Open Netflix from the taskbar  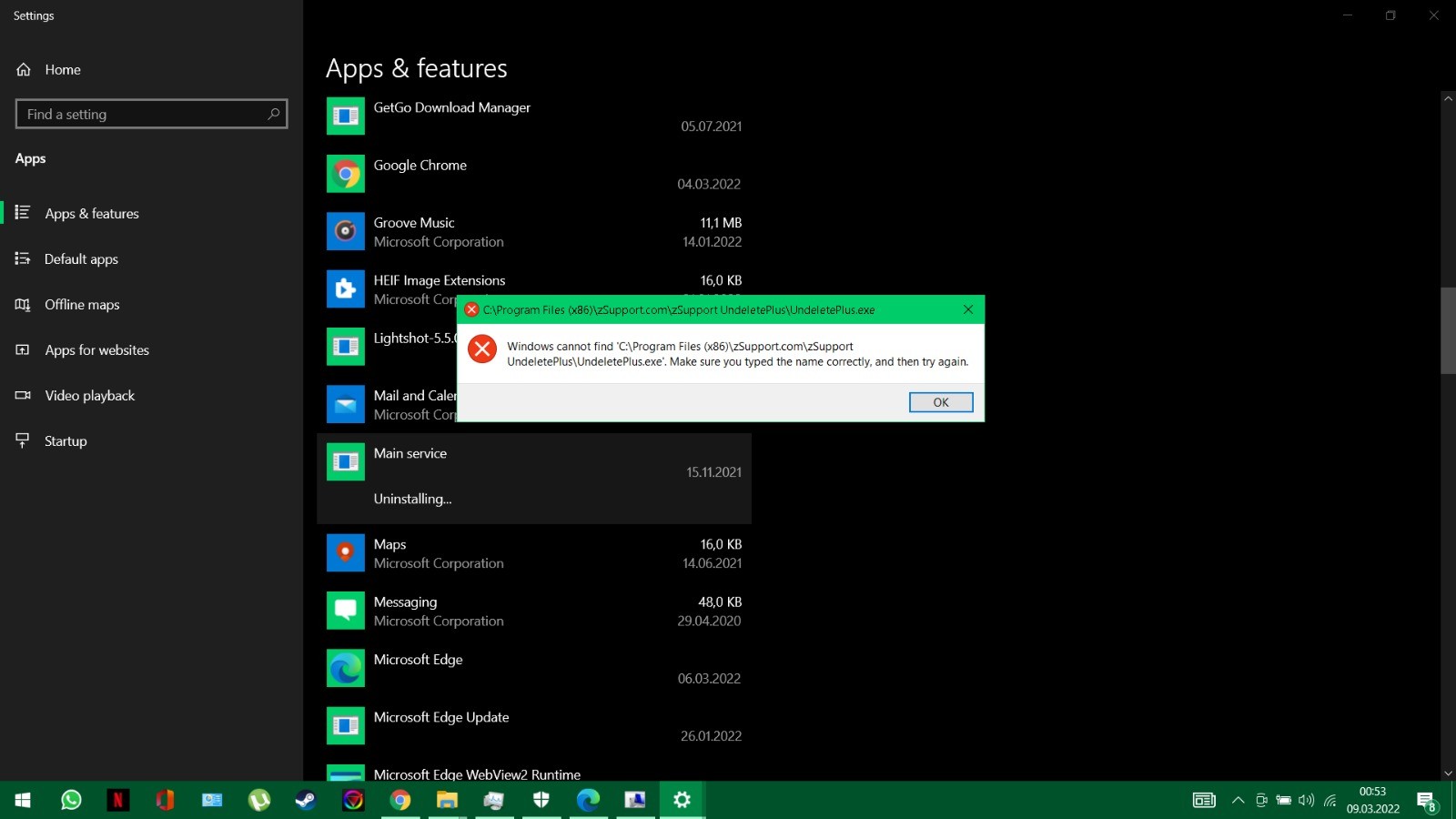point(117,800)
